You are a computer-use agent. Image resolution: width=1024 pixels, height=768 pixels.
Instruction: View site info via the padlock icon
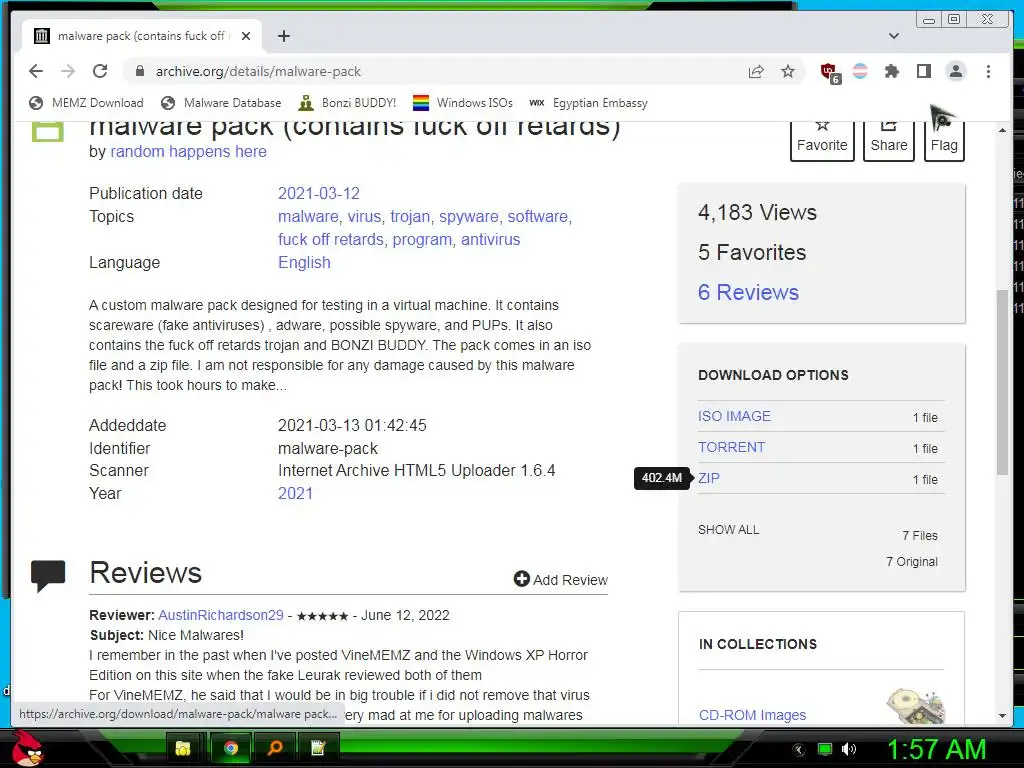139,71
